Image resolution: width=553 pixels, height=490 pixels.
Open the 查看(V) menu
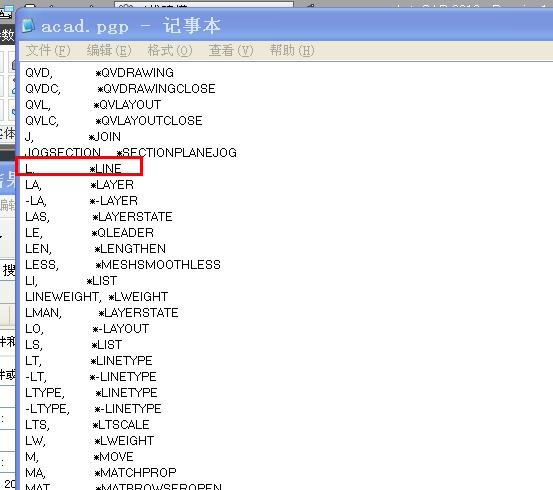click(231, 50)
